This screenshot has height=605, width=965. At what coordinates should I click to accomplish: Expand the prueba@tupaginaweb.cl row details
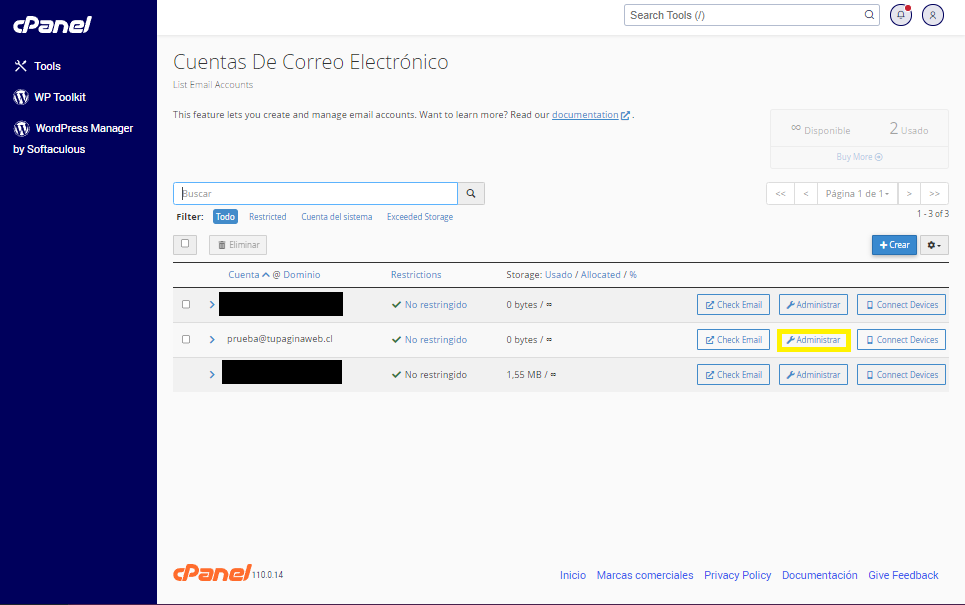(212, 340)
